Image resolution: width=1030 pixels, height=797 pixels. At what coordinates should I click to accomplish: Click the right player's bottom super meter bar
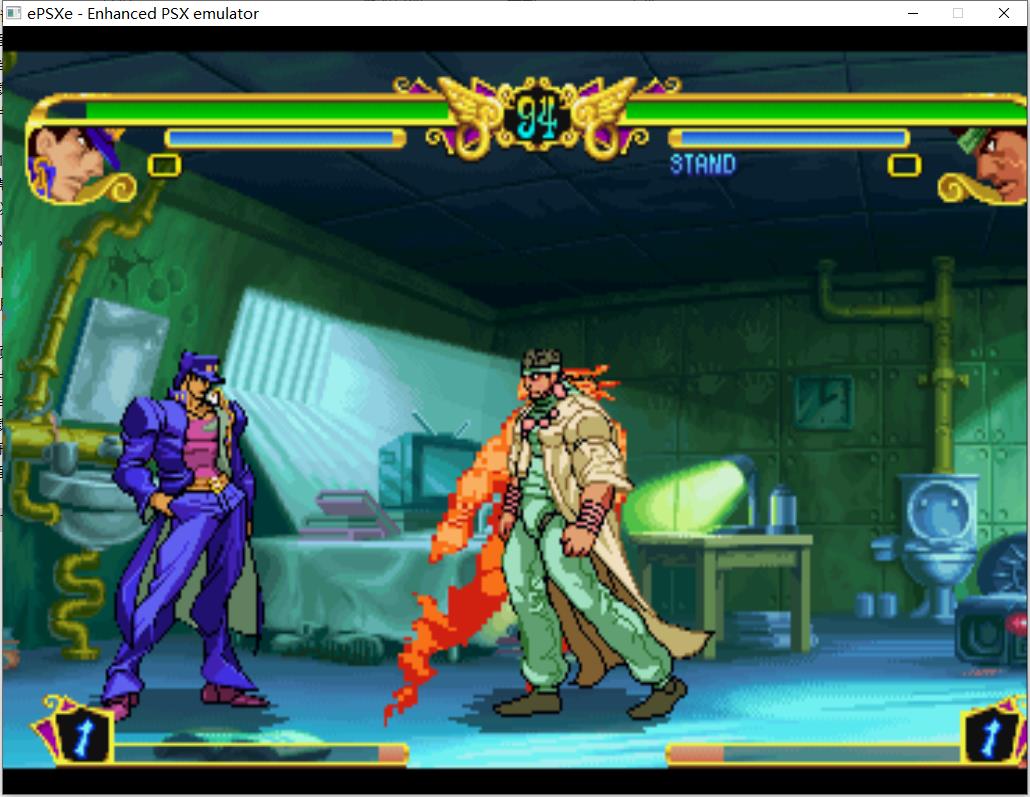coord(812,753)
